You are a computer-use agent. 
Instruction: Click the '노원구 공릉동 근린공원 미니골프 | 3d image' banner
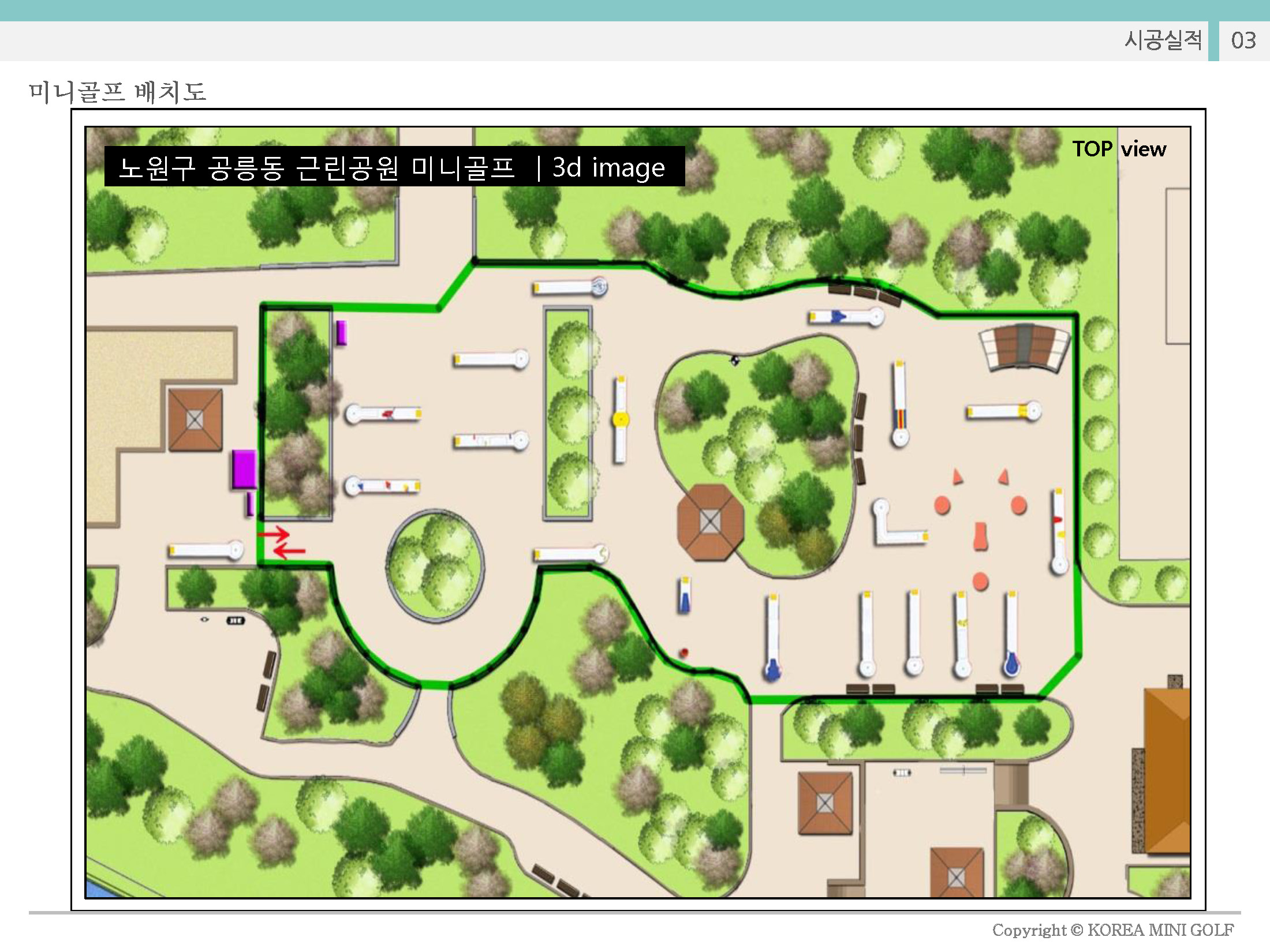point(394,167)
